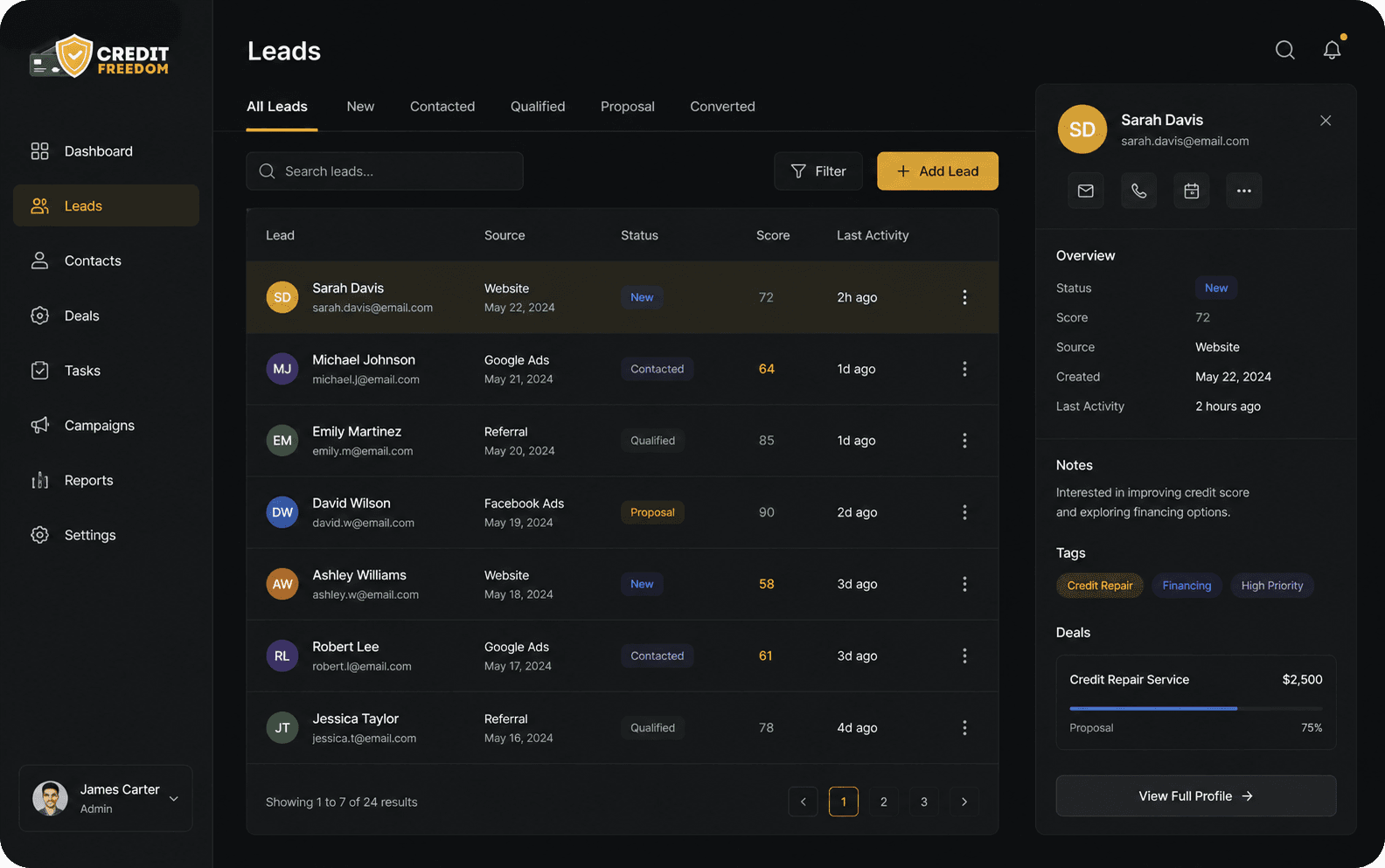1385x868 pixels.
Task: Open row menu for Jessica Taylor
Action: point(964,727)
